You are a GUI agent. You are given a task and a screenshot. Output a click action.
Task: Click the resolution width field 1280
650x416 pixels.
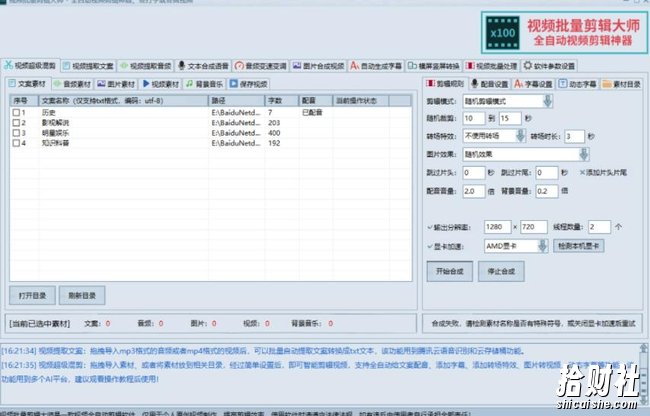click(497, 227)
